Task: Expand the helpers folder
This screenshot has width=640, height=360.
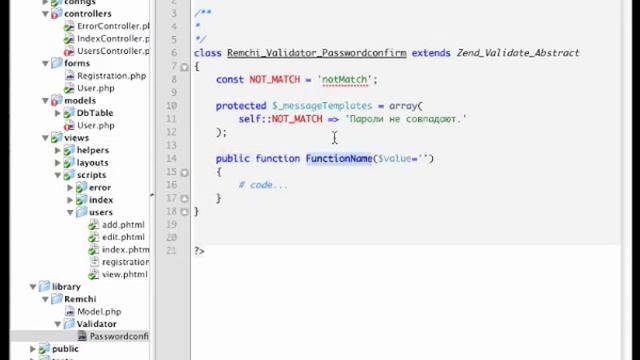Action: 58,150
